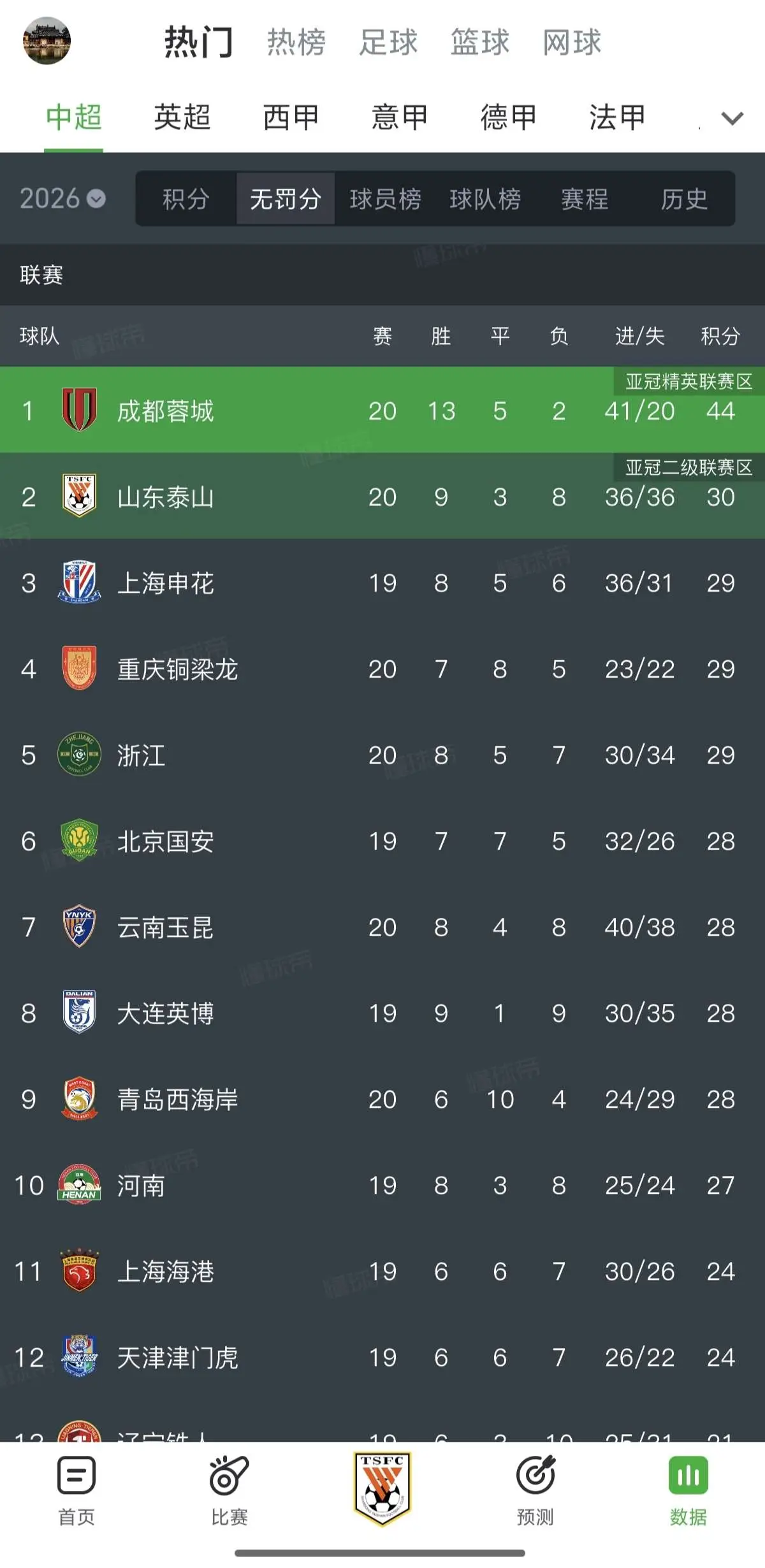Switch to the 球员榜 view
Screen dimensions: 765x1568
pyautogui.click(x=385, y=199)
